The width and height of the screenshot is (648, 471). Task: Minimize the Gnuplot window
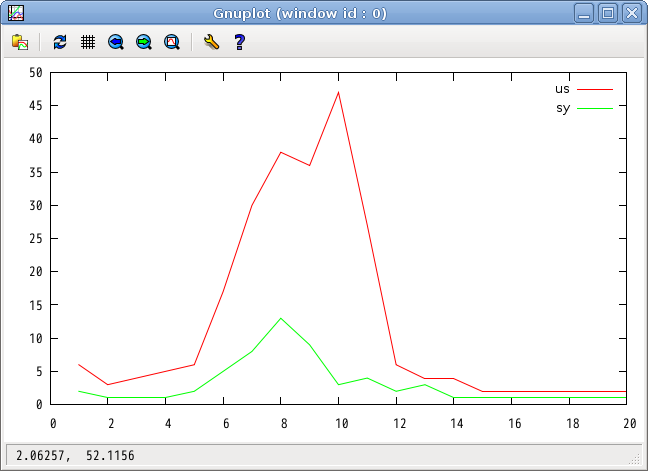click(585, 13)
